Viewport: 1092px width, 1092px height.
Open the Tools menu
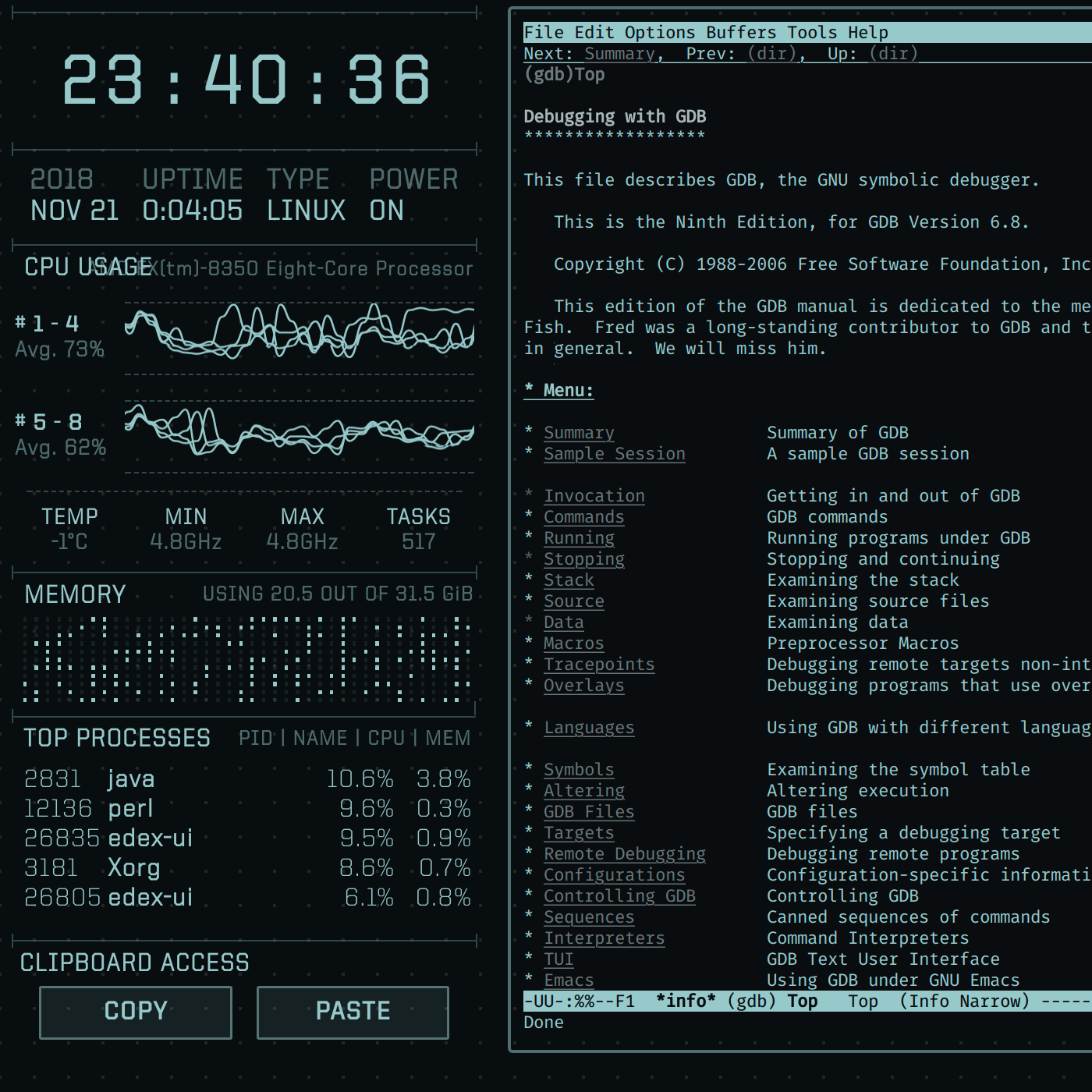pos(812,33)
